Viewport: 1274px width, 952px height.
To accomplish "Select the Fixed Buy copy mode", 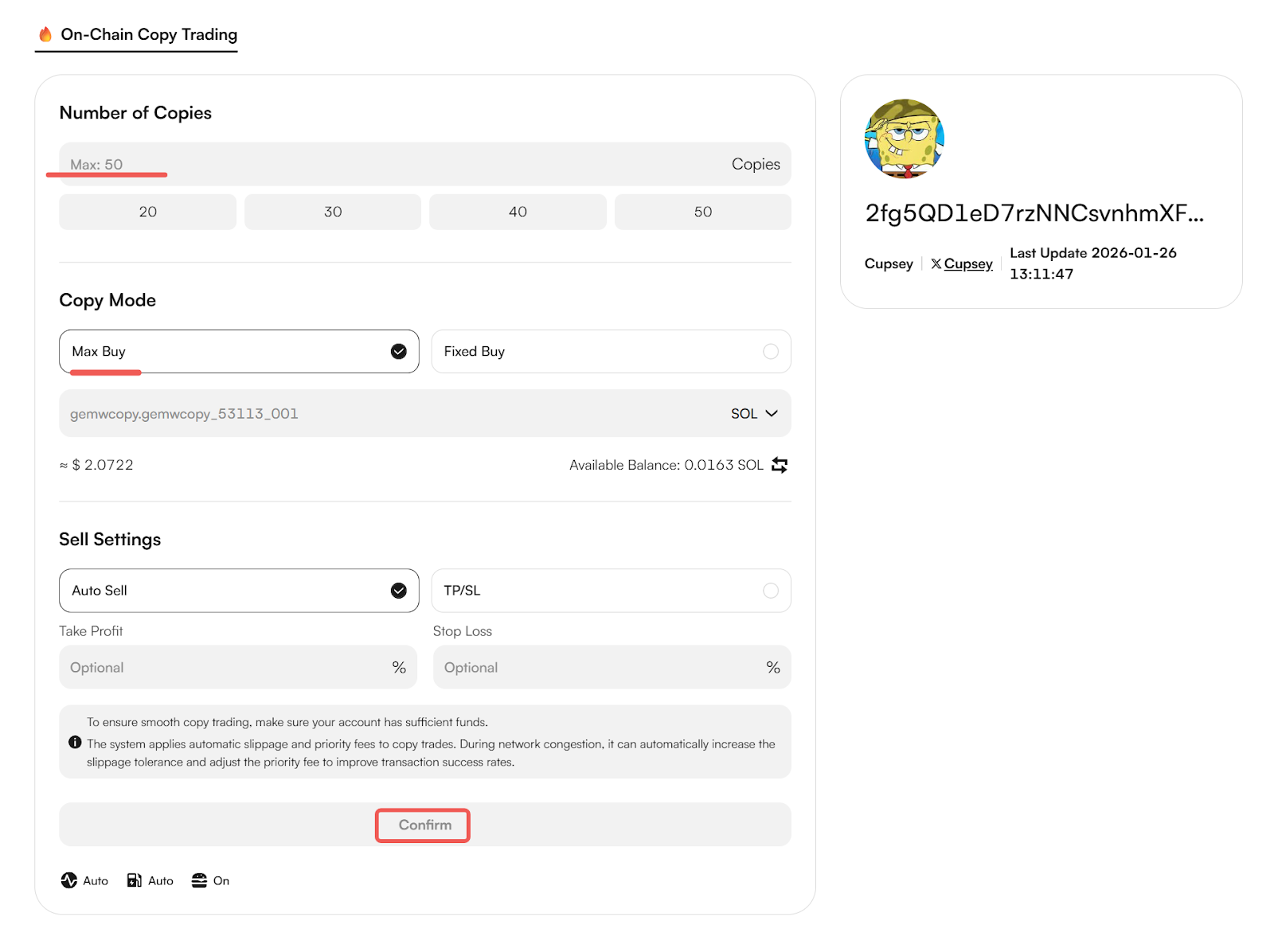I will pyautogui.click(x=611, y=351).
